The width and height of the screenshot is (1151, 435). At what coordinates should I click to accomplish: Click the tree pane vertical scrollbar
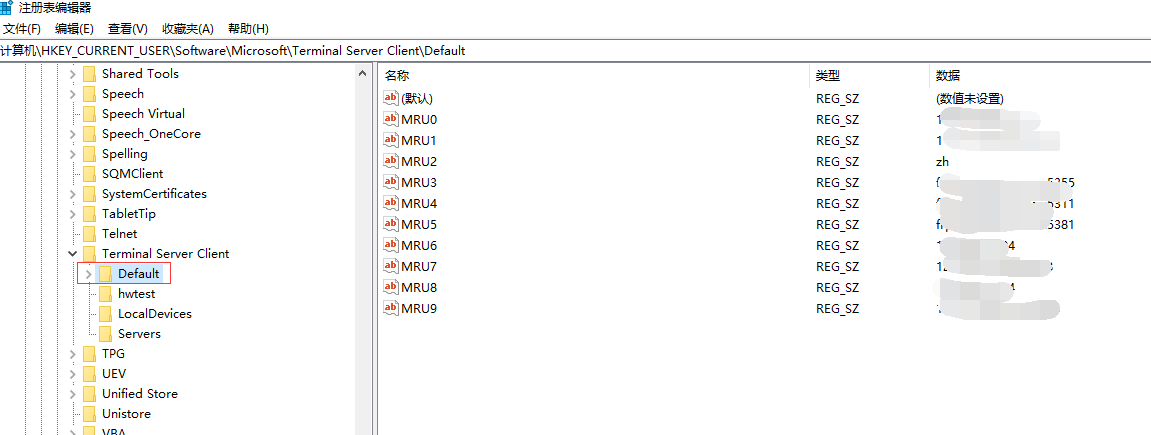click(x=364, y=250)
